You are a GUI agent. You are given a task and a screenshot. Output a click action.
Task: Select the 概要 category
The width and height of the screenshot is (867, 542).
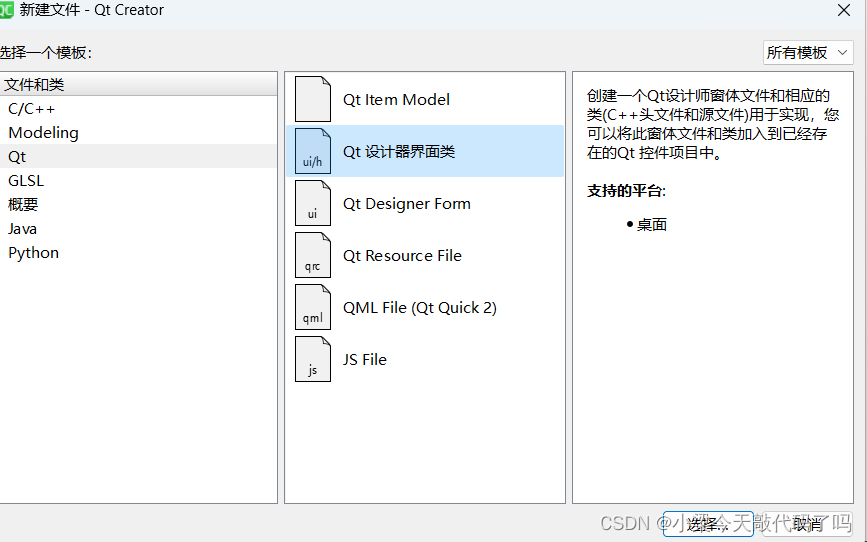click(x=138, y=205)
